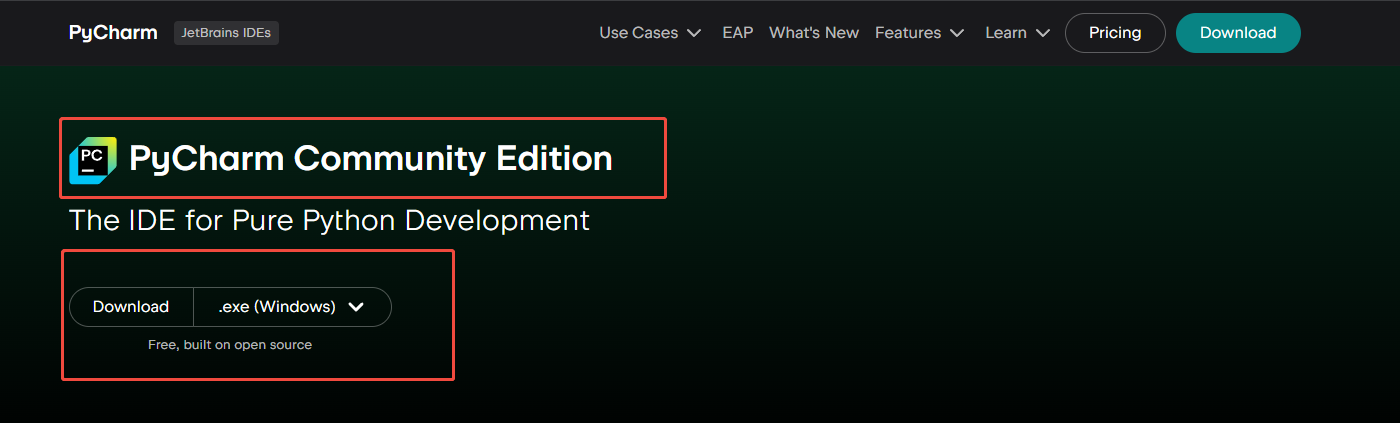The width and height of the screenshot is (1400, 423).
Task: Open the EAP page
Action: point(738,33)
